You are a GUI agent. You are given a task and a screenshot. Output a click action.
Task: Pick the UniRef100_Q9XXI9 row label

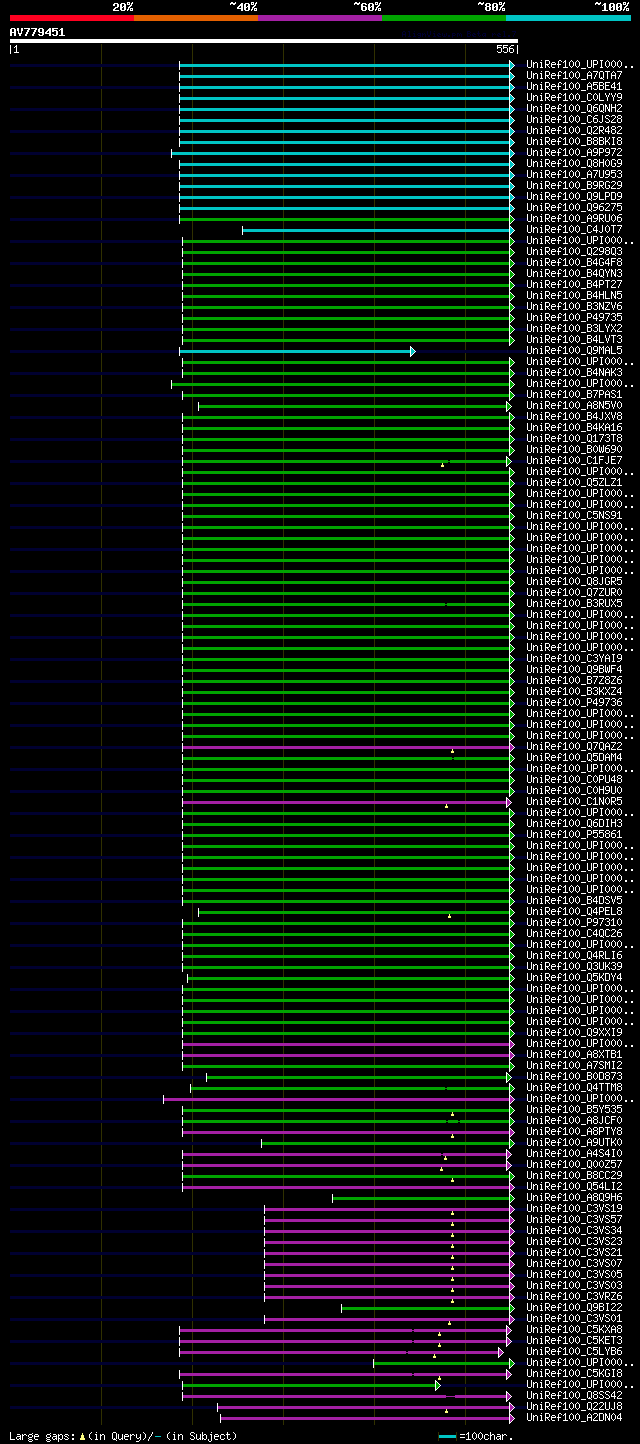[x=574, y=1033]
